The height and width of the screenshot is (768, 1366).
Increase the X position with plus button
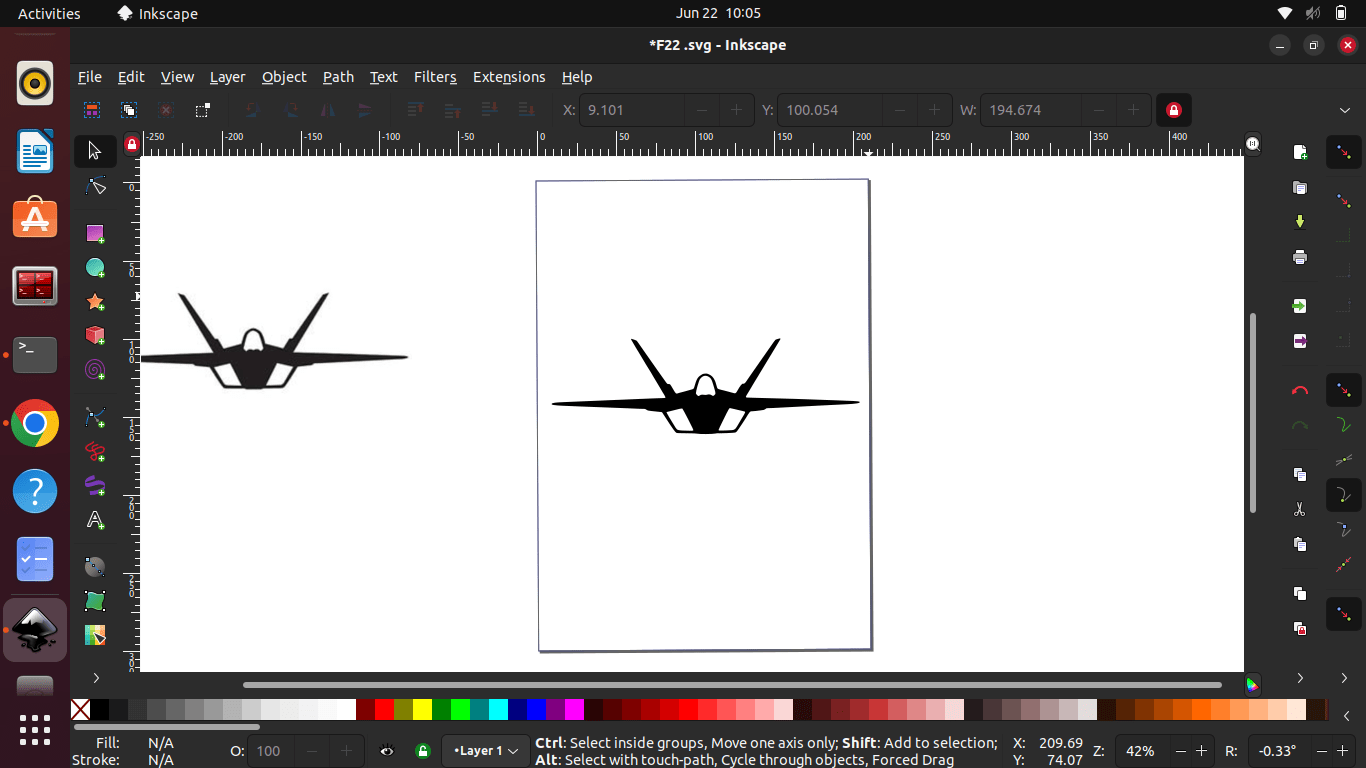pyautogui.click(x=737, y=110)
